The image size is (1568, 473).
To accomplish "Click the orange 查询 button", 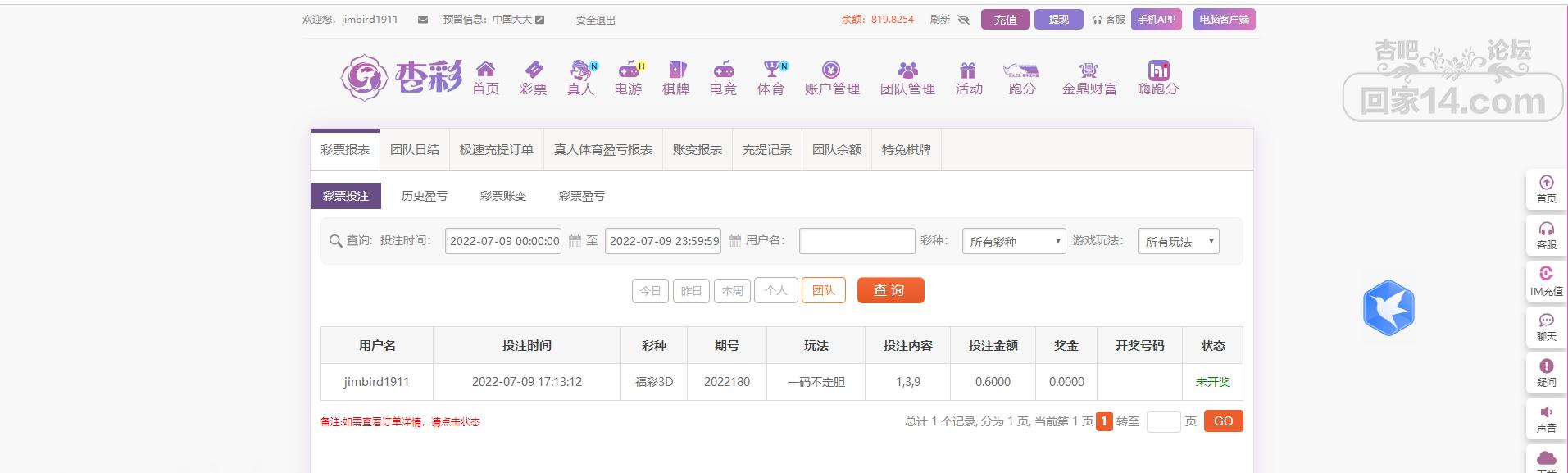I will [x=890, y=290].
